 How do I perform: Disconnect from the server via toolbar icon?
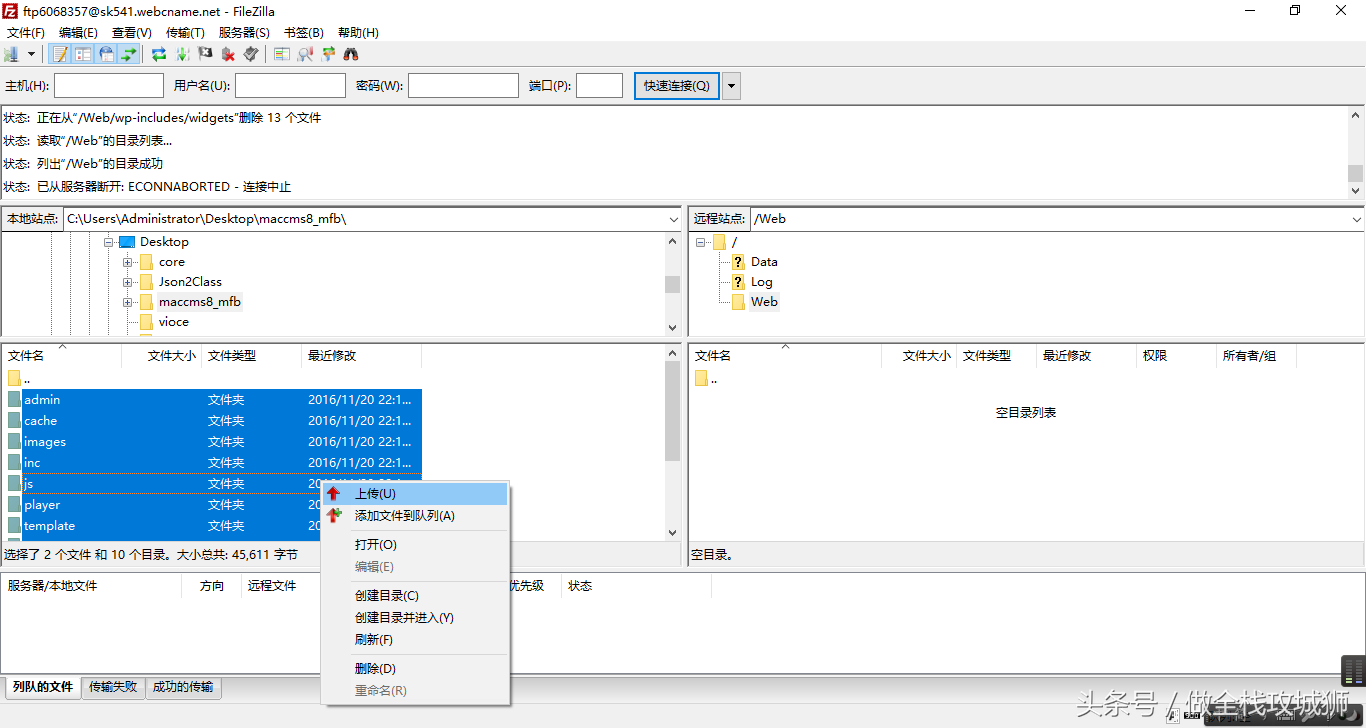pyautogui.click(x=228, y=54)
